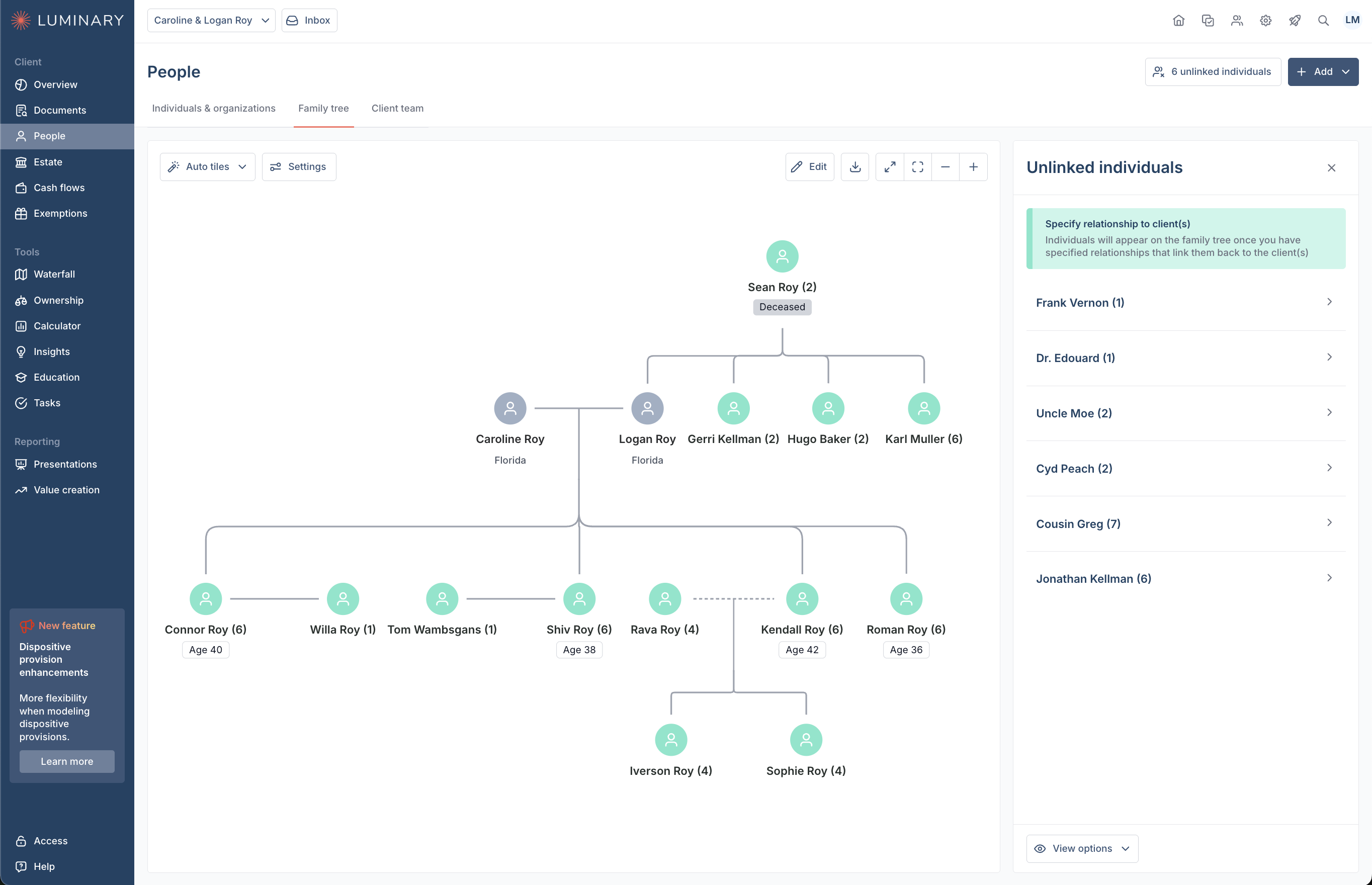This screenshot has width=1372, height=885.
Task: Open the users icon in top bar
Action: tap(1236, 21)
